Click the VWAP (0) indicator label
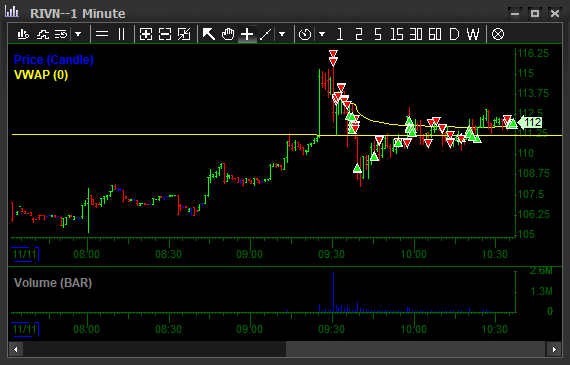This screenshot has height=365, width=570. coord(41,75)
